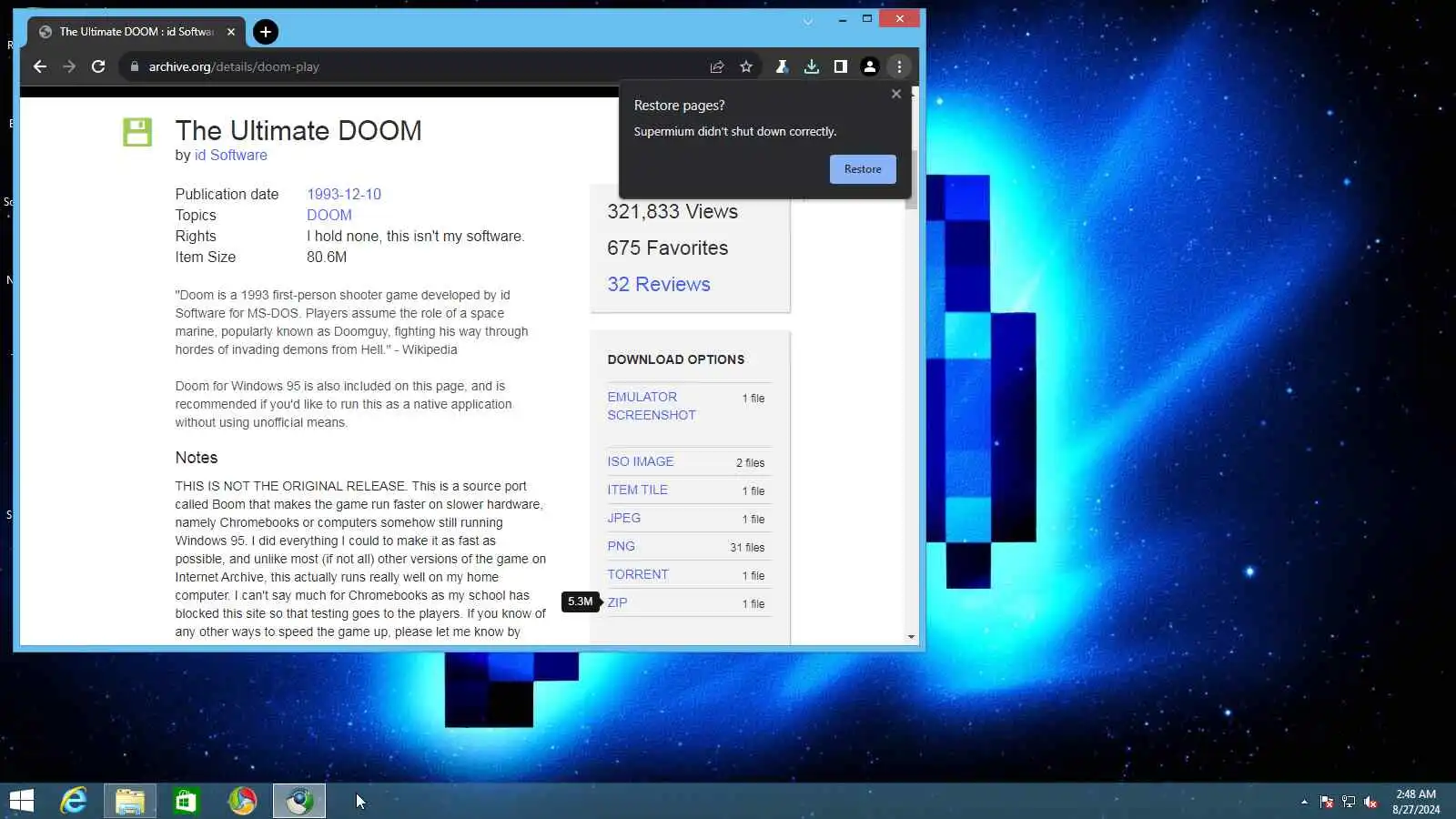This screenshot has width=1456, height=819.
Task: Bookmark this page with the star icon
Action: [x=746, y=66]
